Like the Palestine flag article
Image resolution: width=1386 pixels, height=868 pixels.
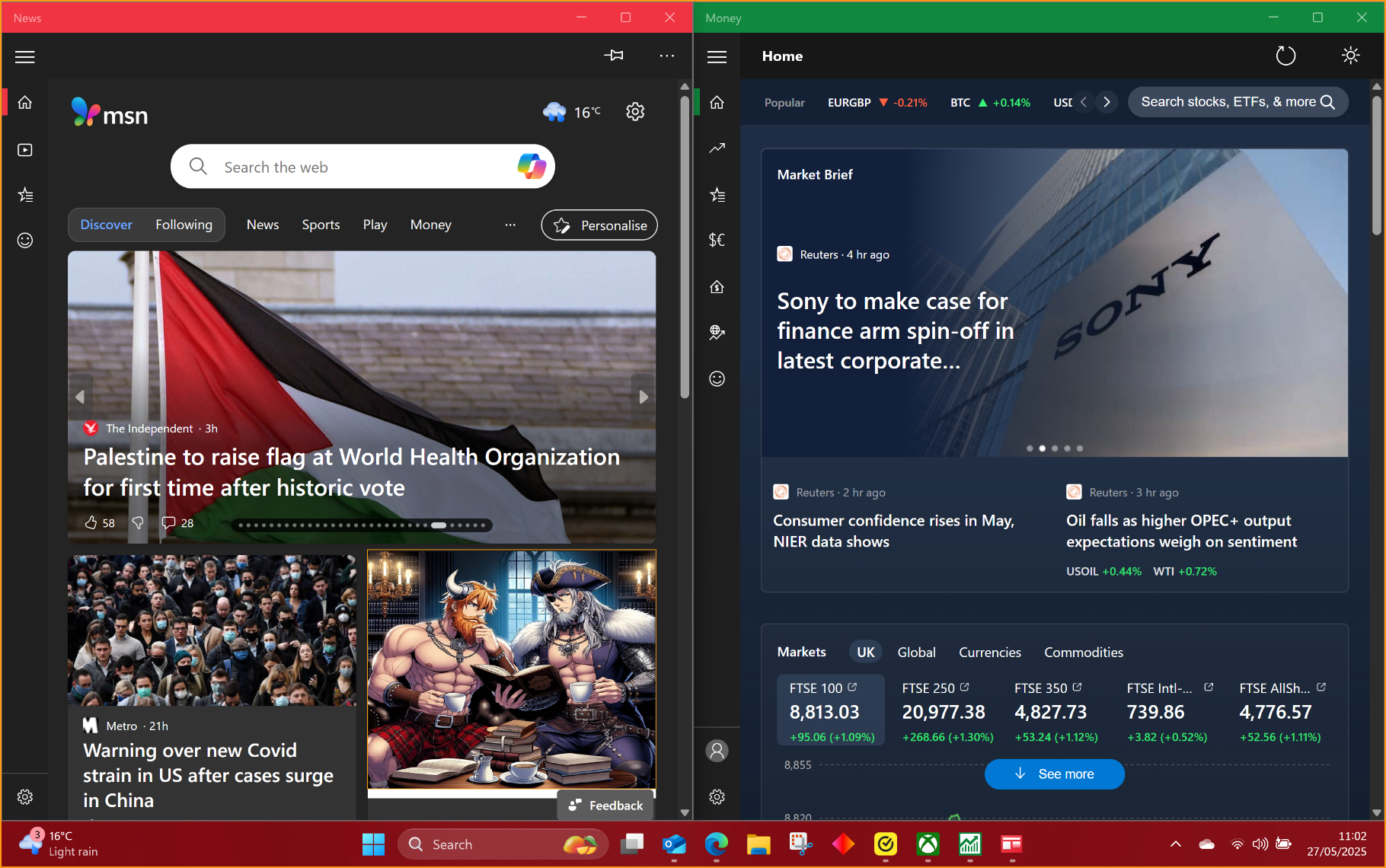(100, 523)
